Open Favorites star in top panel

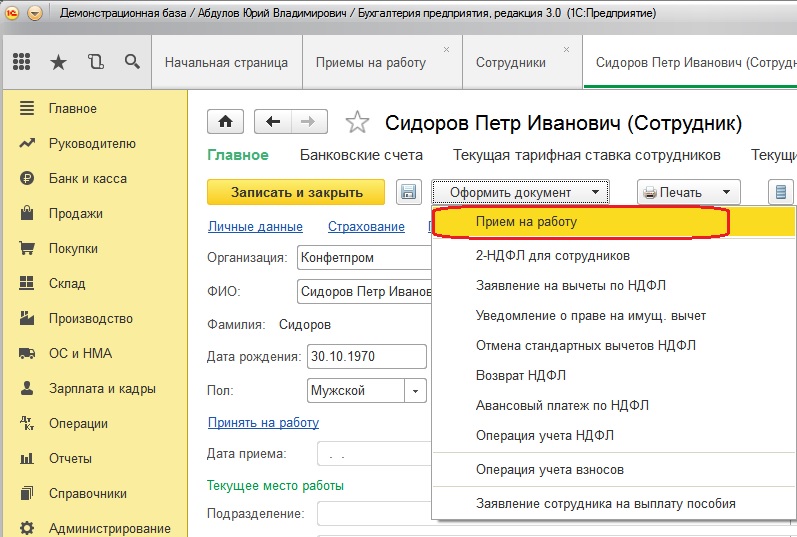58,63
